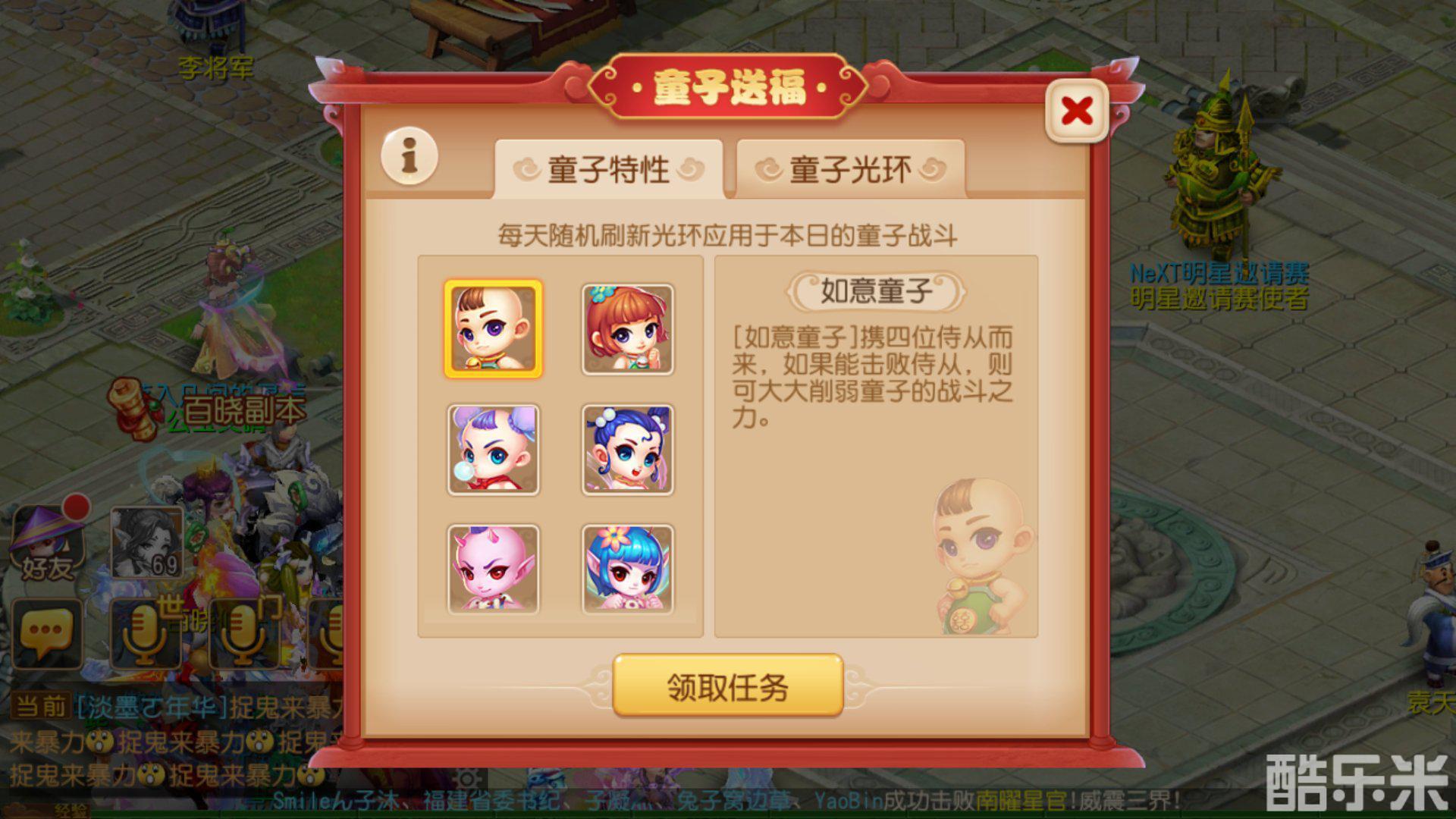1456x819 pixels.
Task: Choose the dark blue-haired girl child portrait
Action: click(627, 450)
